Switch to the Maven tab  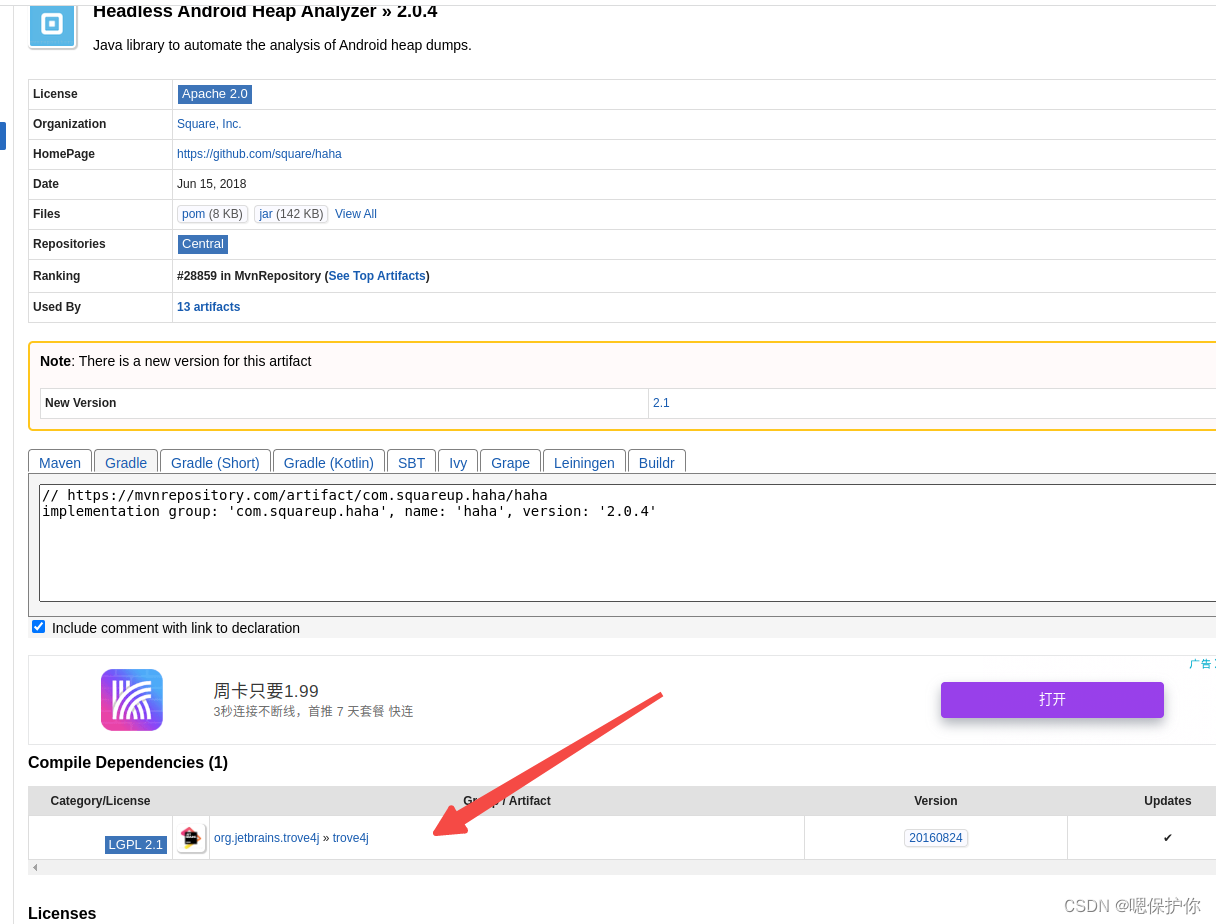pos(59,462)
